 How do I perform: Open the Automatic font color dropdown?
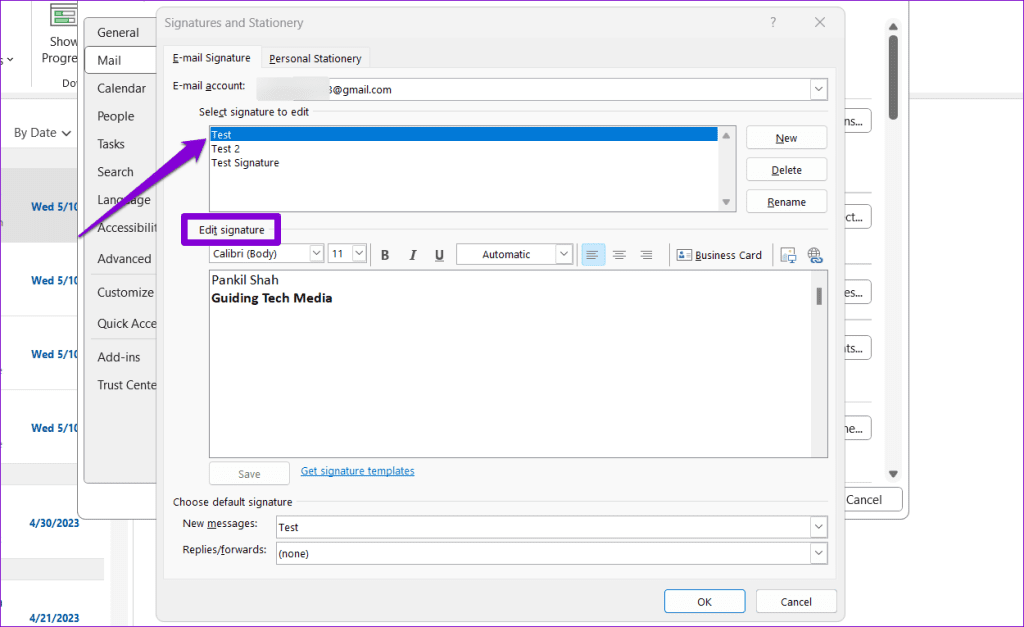point(564,254)
